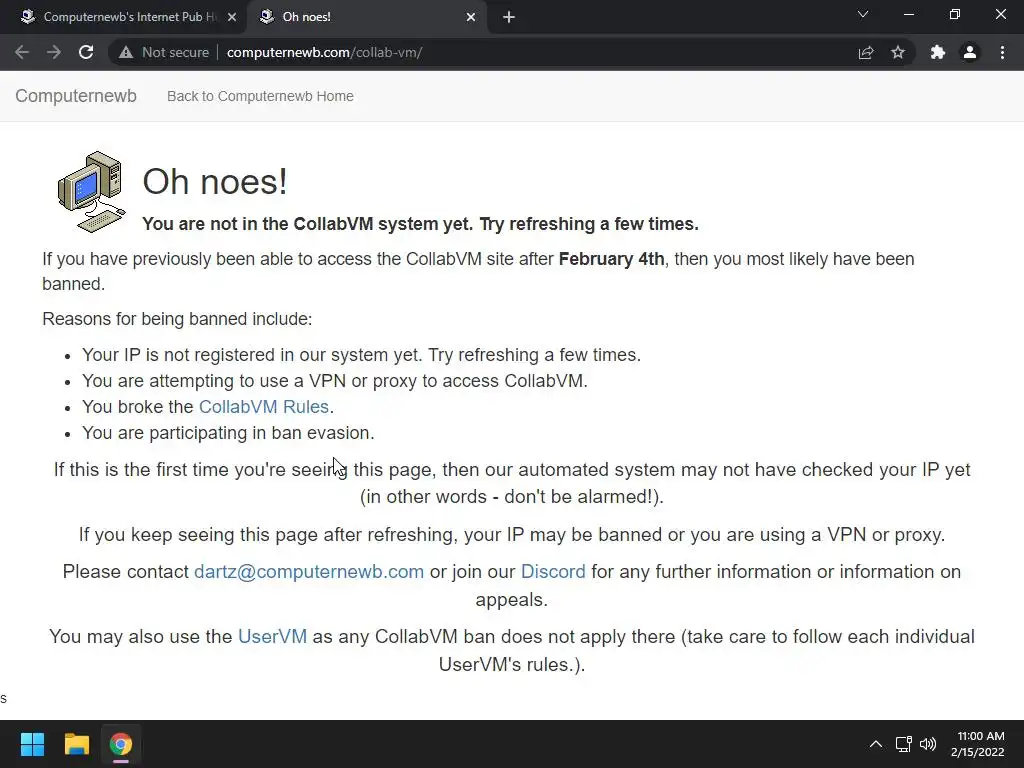The image size is (1024, 768).
Task: Select the Oh noes! tab
Action: [366, 17]
